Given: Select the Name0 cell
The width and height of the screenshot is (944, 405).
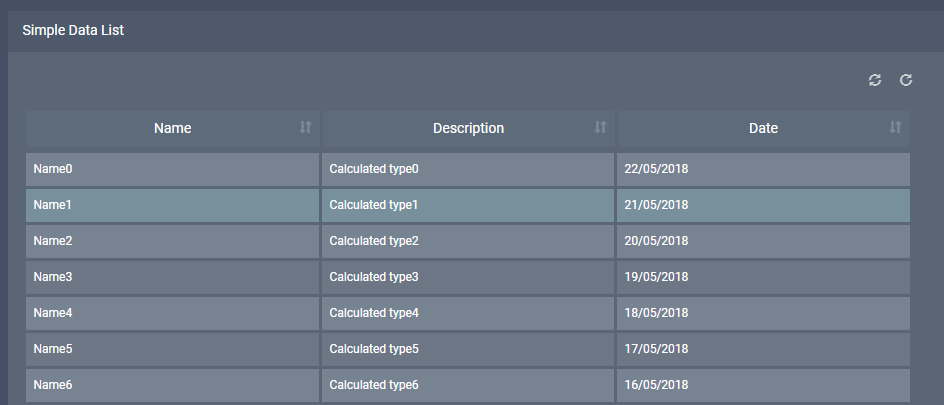Looking at the screenshot, I should (172, 169).
